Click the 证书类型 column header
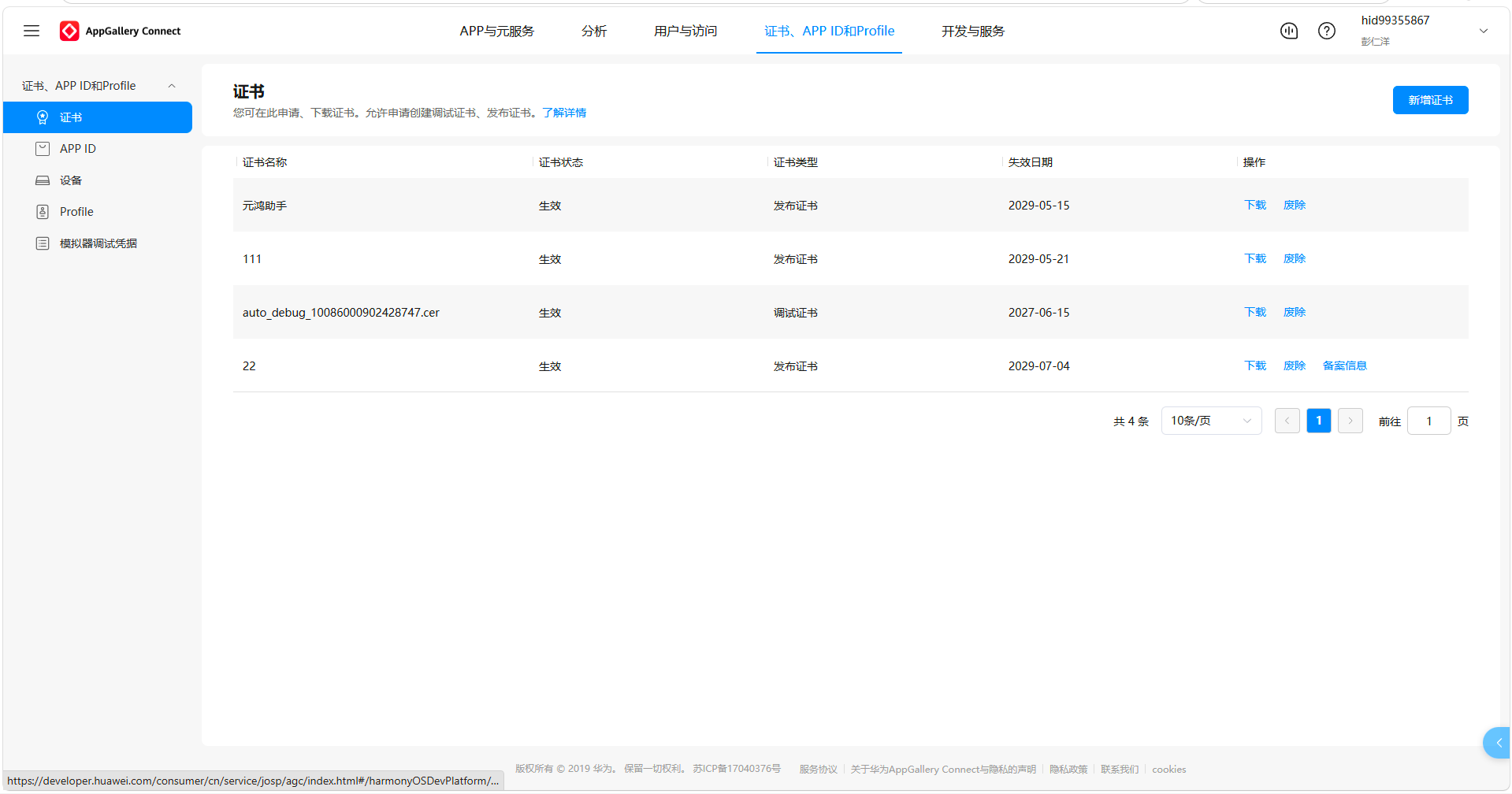Image resolution: width=1512 pixels, height=794 pixels. [796, 162]
